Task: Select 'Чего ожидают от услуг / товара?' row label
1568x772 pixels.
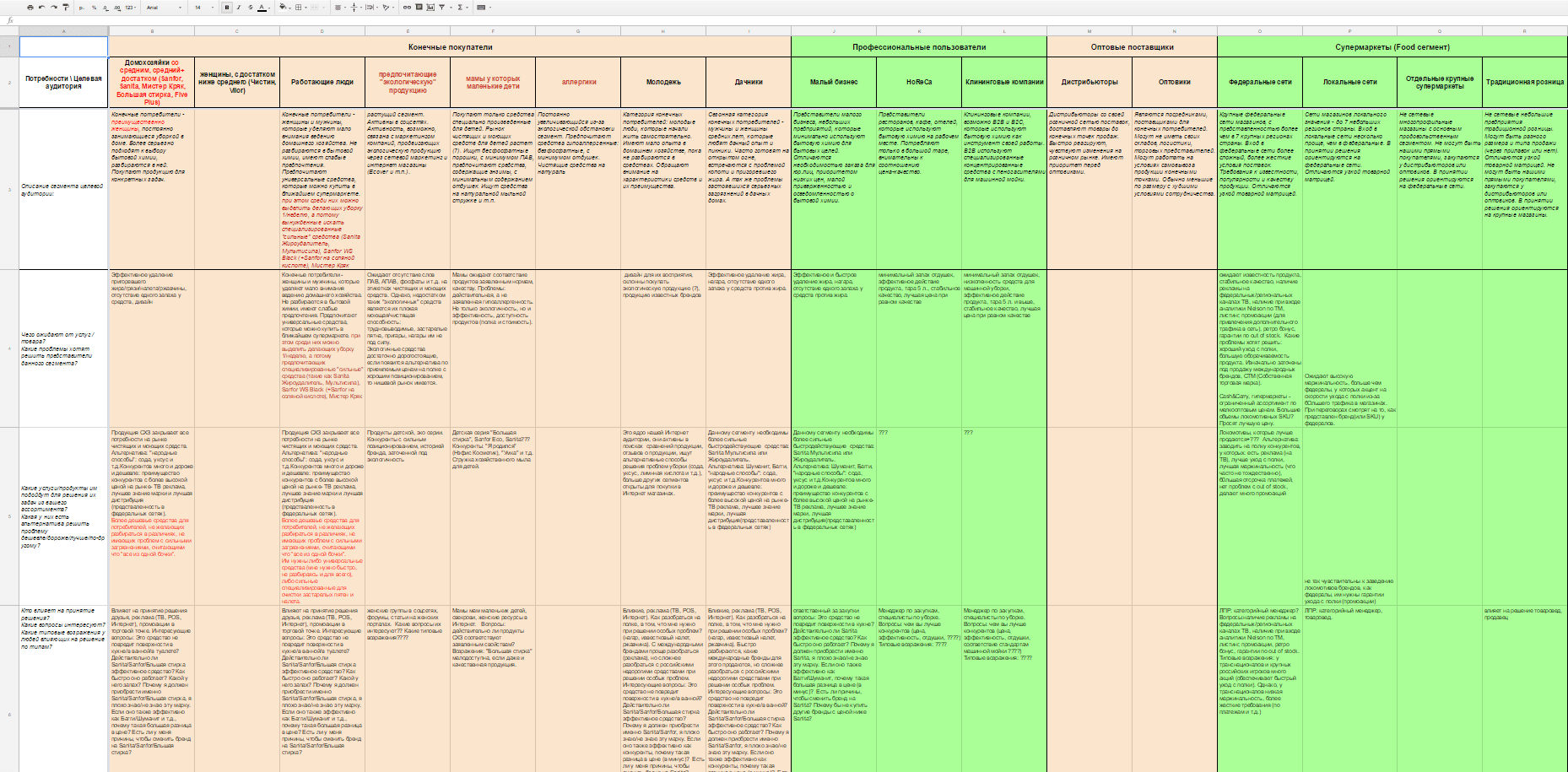Action: [x=63, y=348]
